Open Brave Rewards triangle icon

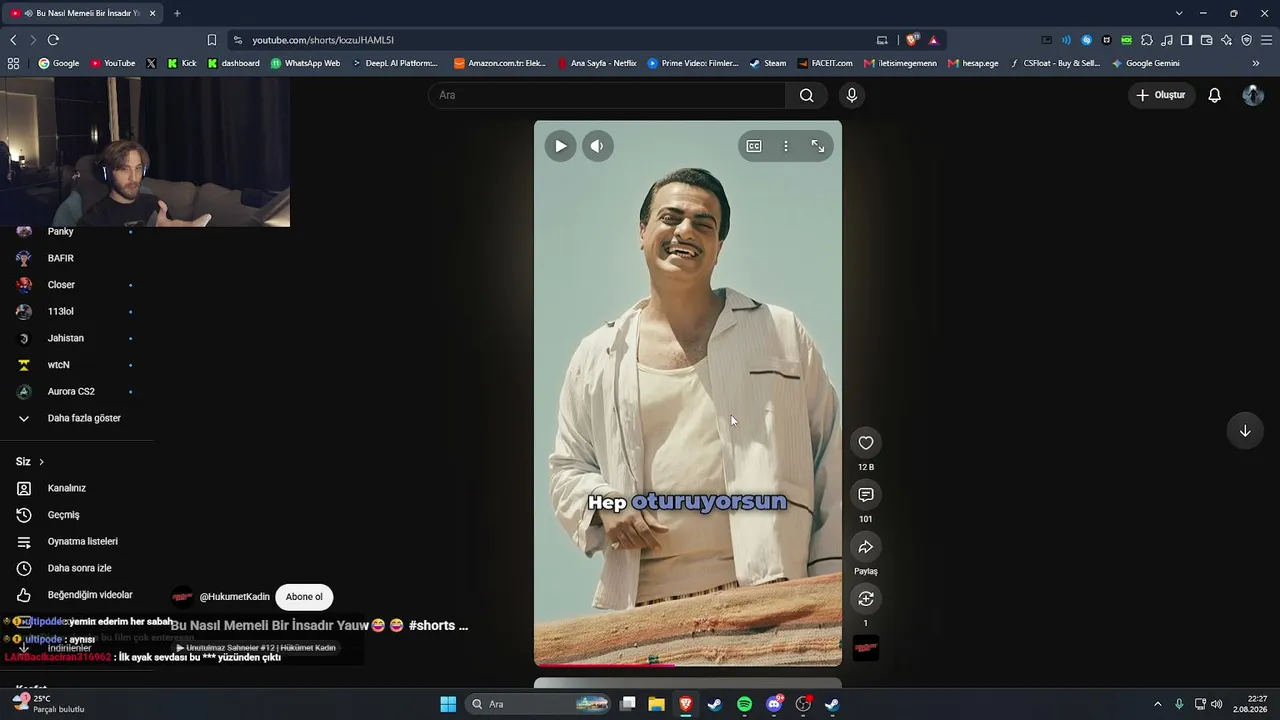(x=934, y=40)
